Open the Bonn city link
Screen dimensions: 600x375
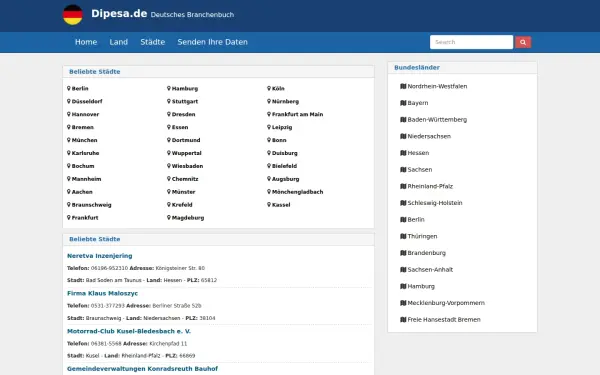pos(279,140)
